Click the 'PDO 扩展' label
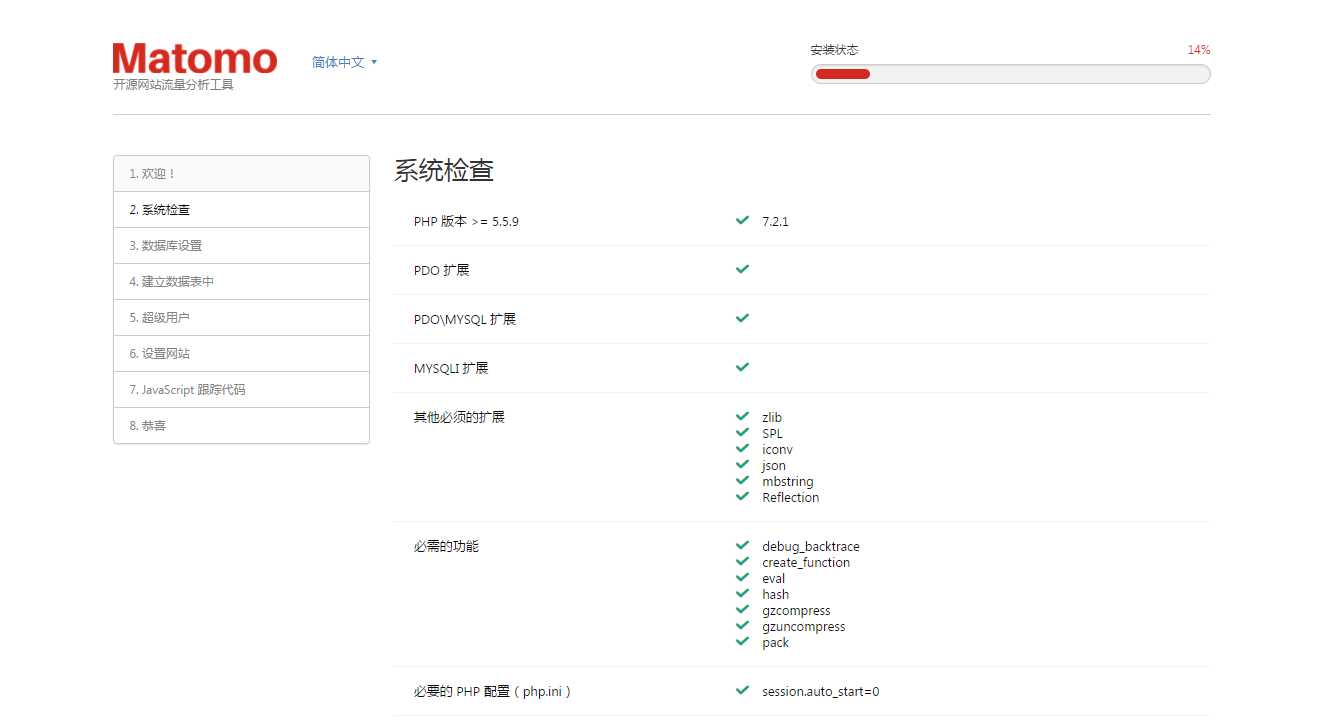The width and height of the screenshot is (1325, 727). (x=441, y=271)
